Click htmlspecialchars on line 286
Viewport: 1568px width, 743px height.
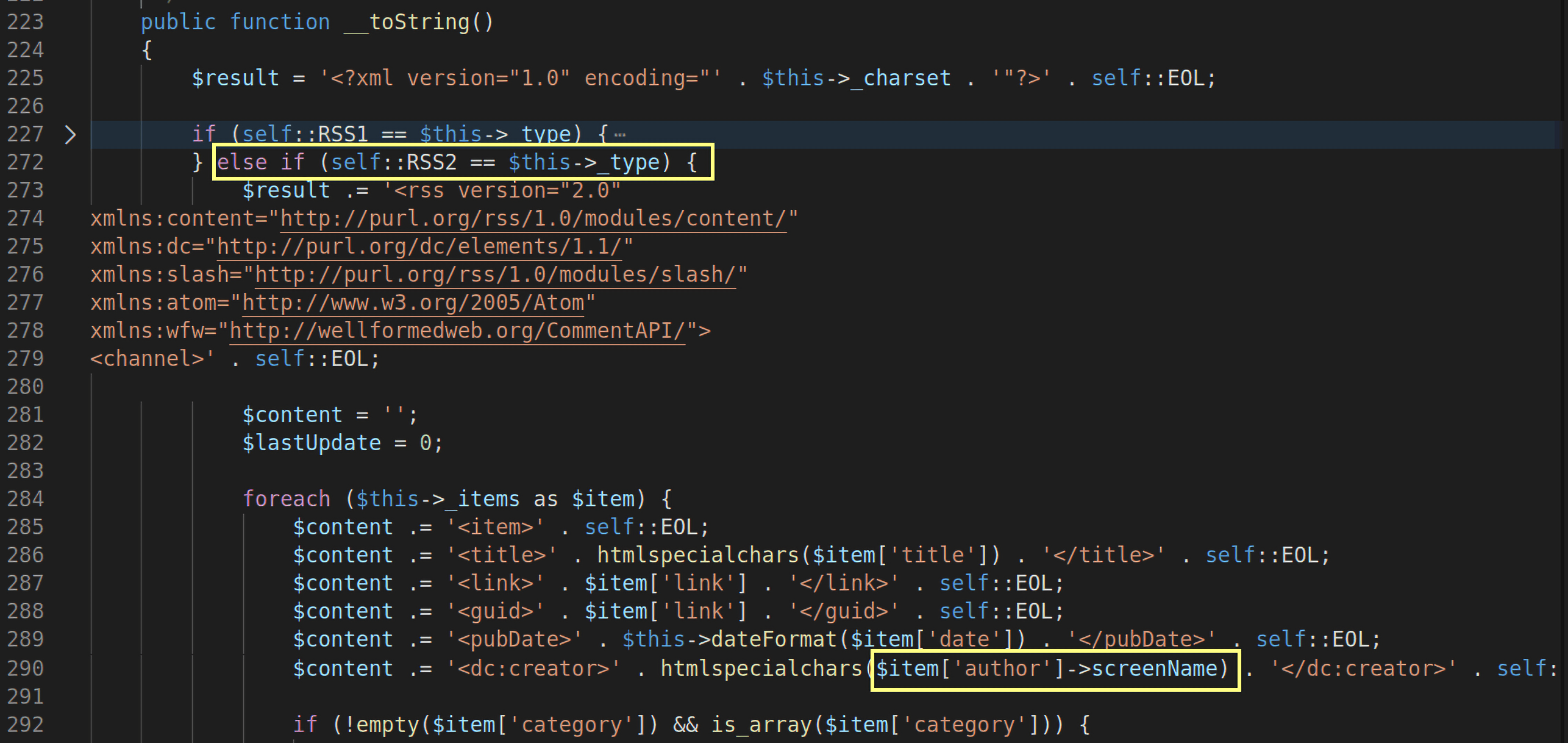click(698, 555)
